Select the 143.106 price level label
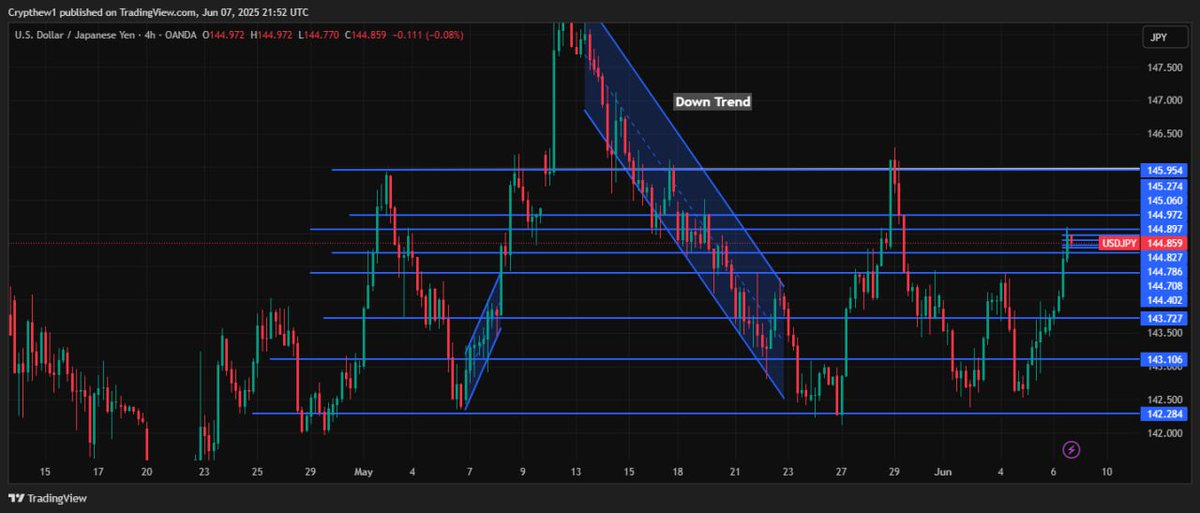Image resolution: width=1200 pixels, height=513 pixels. coord(1166,359)
